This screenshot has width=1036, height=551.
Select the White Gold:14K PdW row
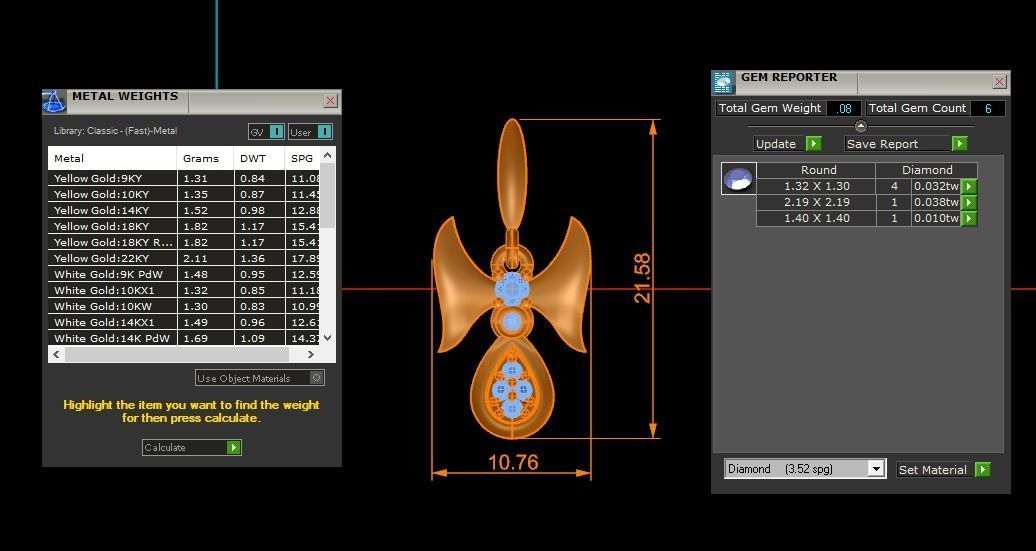[184, 338]
